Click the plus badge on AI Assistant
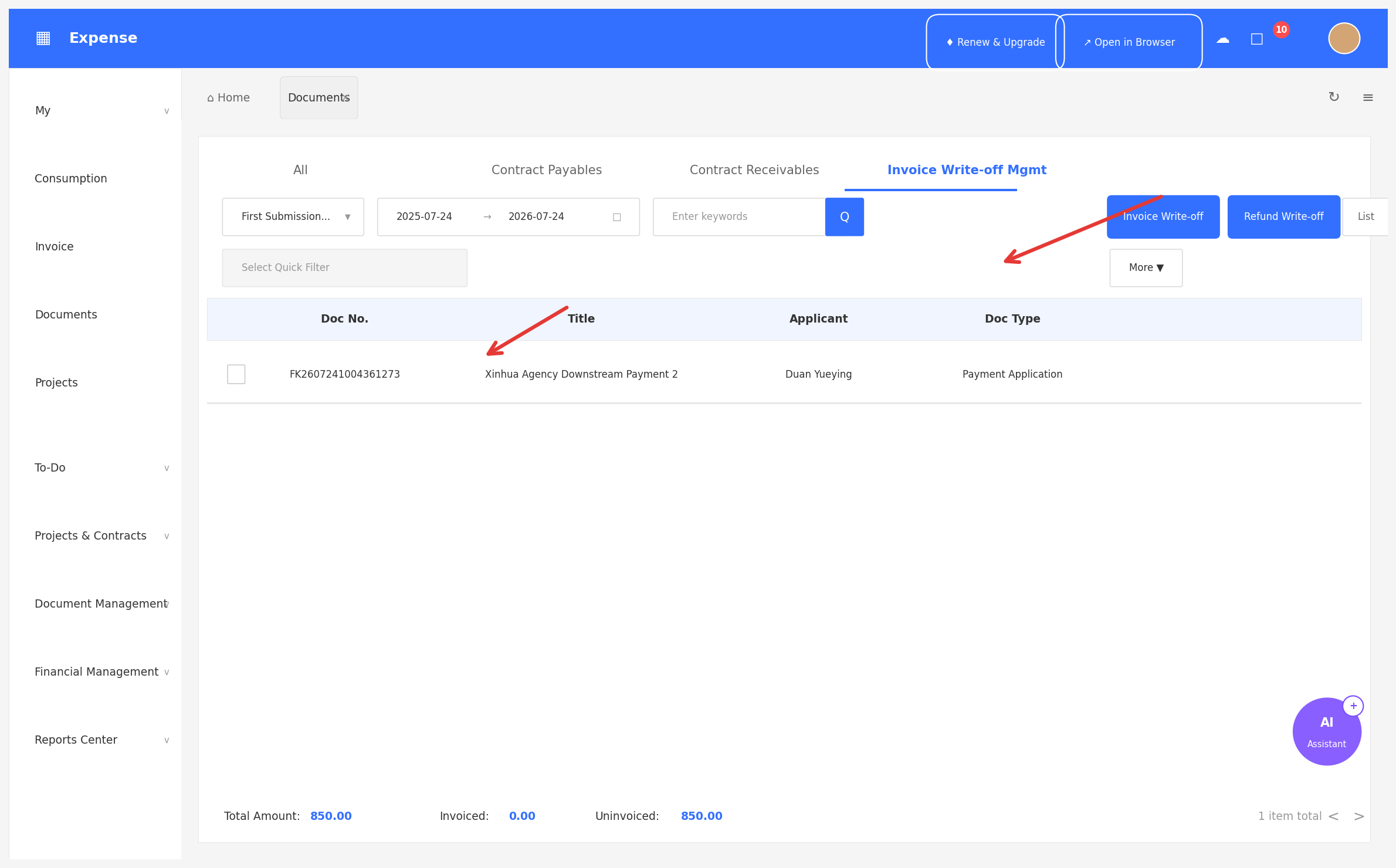 tap(1353, 706)
